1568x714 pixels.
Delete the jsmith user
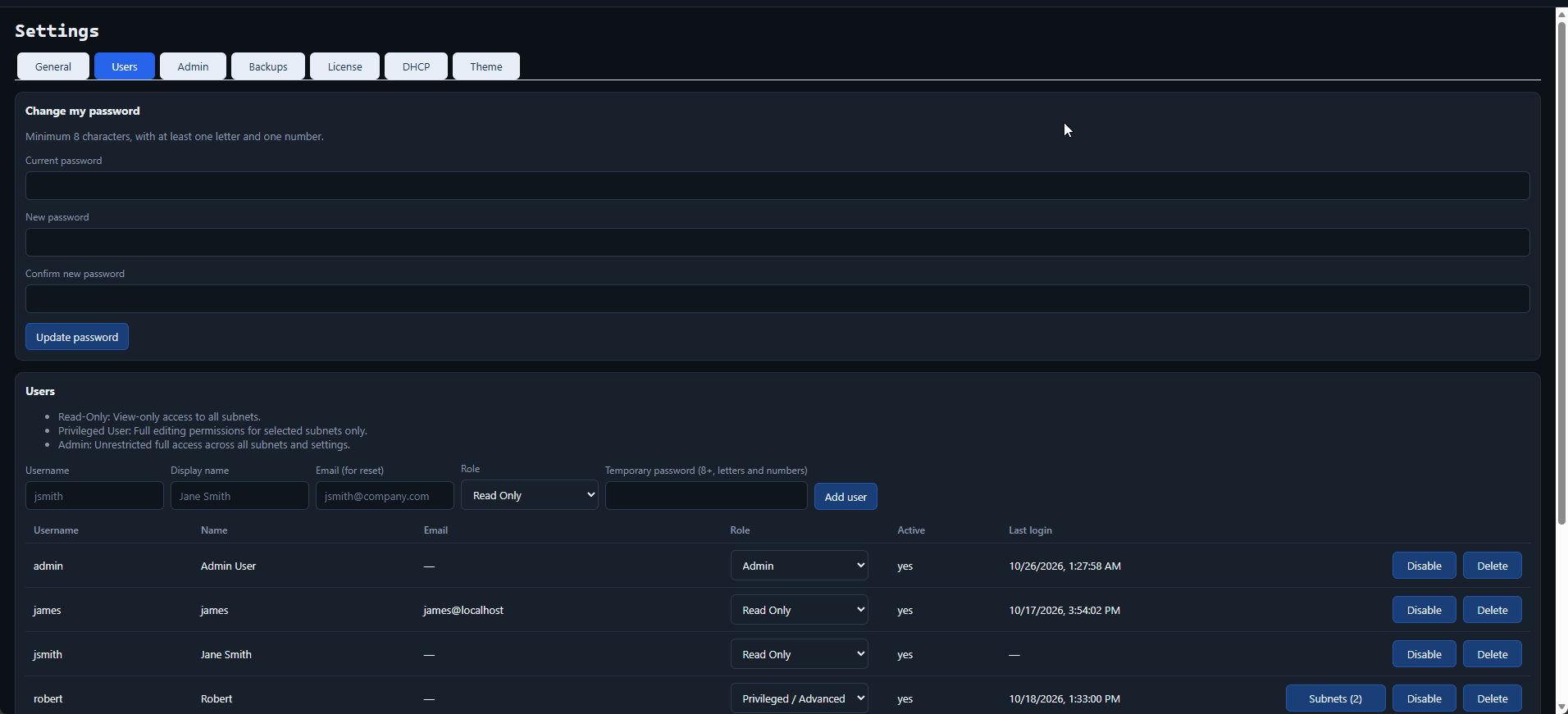1493,654
